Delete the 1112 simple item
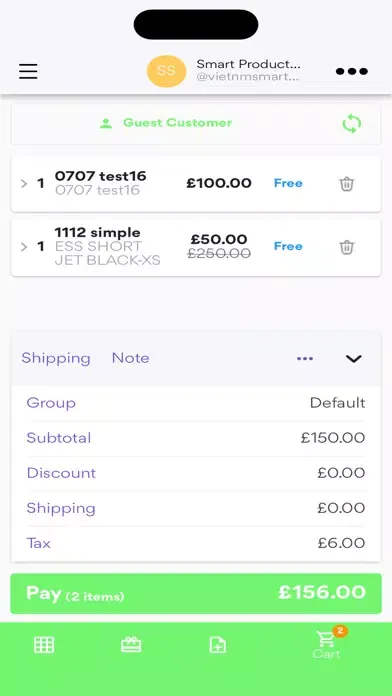392x696 pixels. point(347,247)
